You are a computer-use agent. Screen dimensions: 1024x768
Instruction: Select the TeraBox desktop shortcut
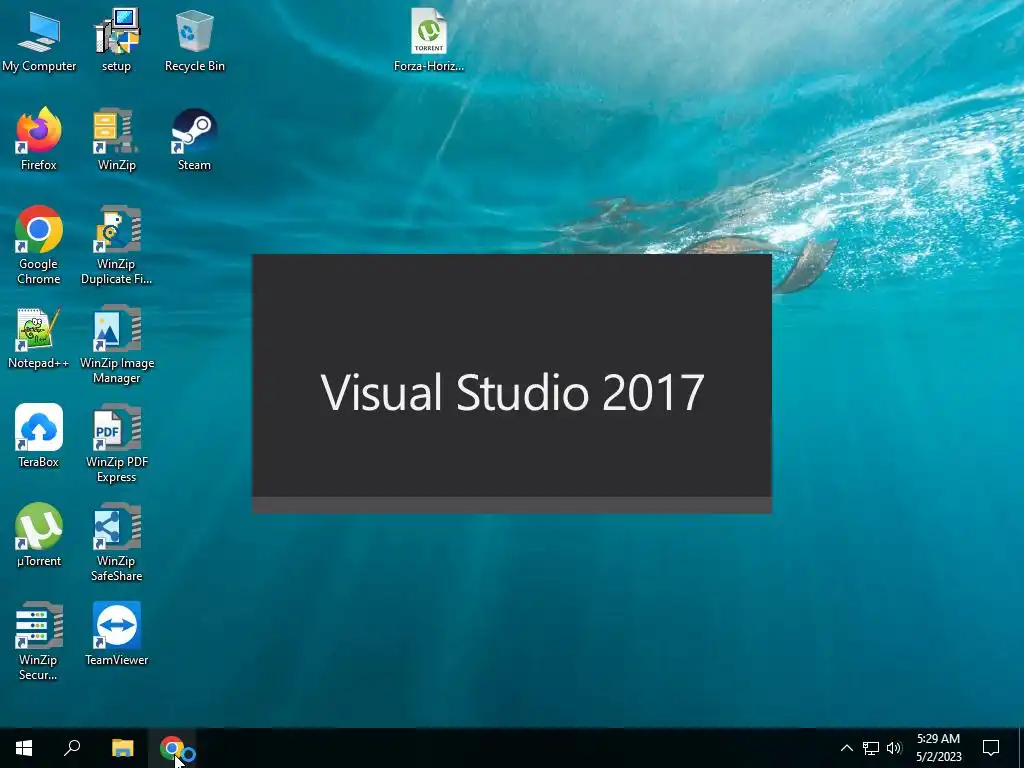coord(39,436)
